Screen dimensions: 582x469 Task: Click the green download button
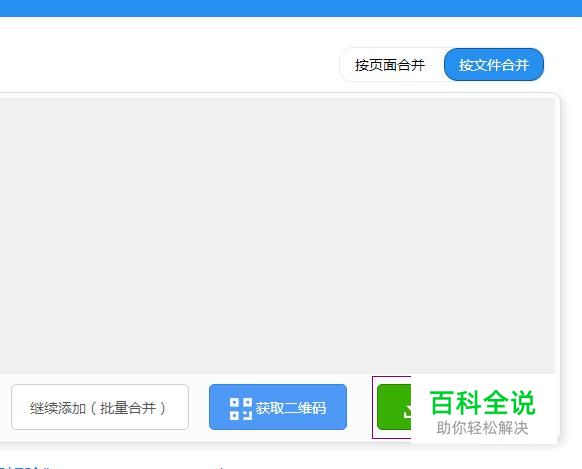coord(394,407)
